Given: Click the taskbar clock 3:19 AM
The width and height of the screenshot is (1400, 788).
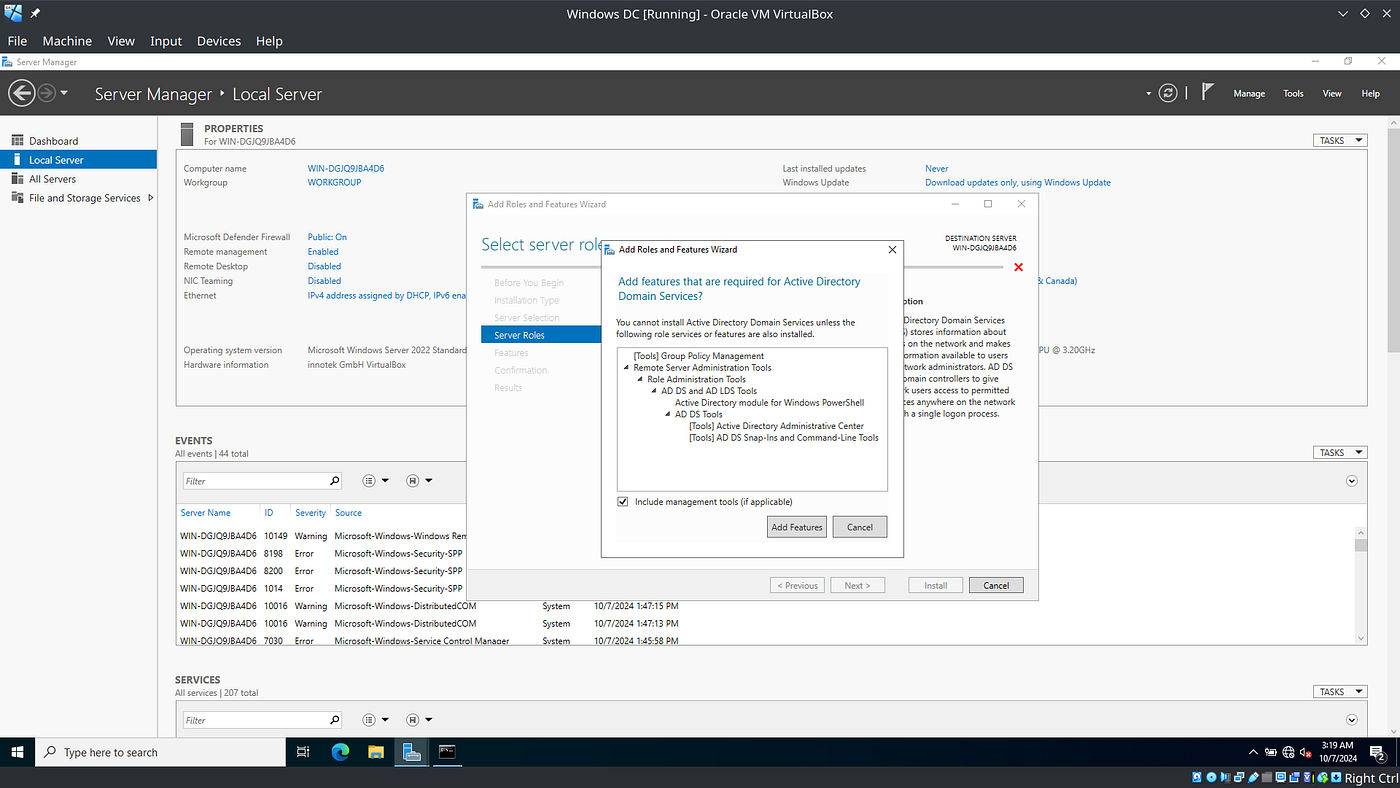Looking at the screenshot, I should pyautogui.click(x=1337, y=745).
